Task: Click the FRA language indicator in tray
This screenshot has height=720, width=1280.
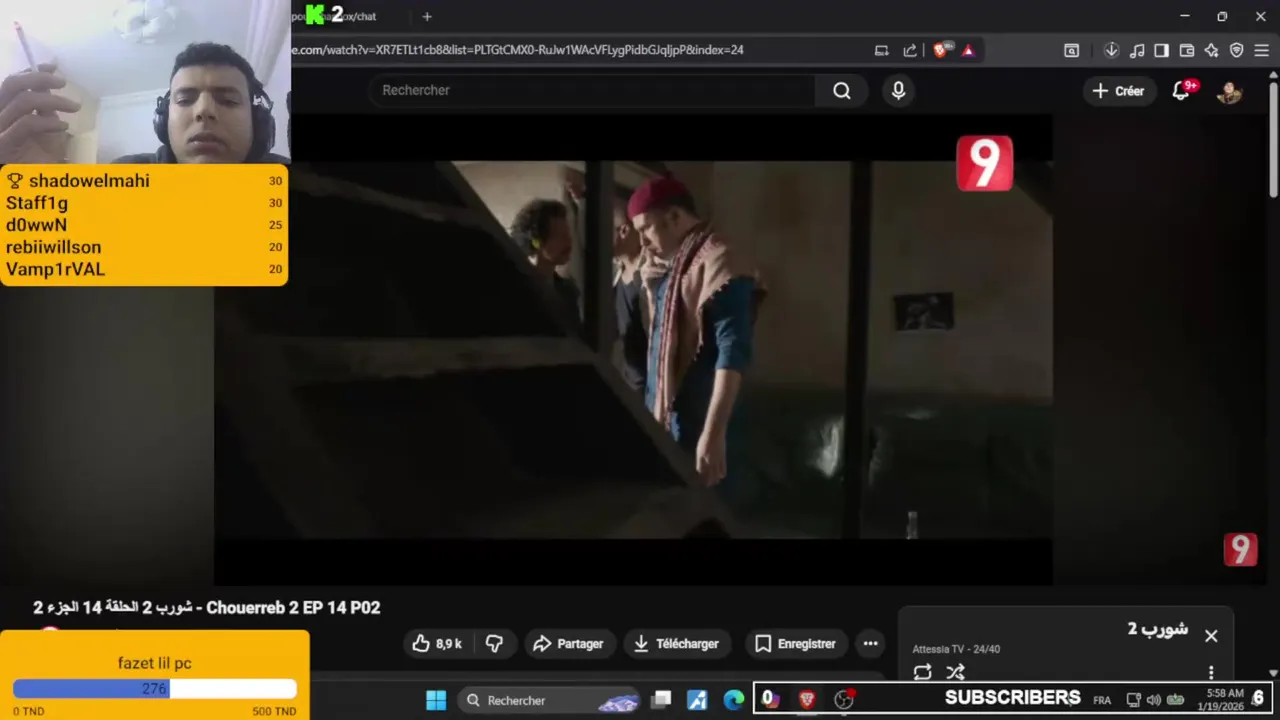Action: [1102, 700]
